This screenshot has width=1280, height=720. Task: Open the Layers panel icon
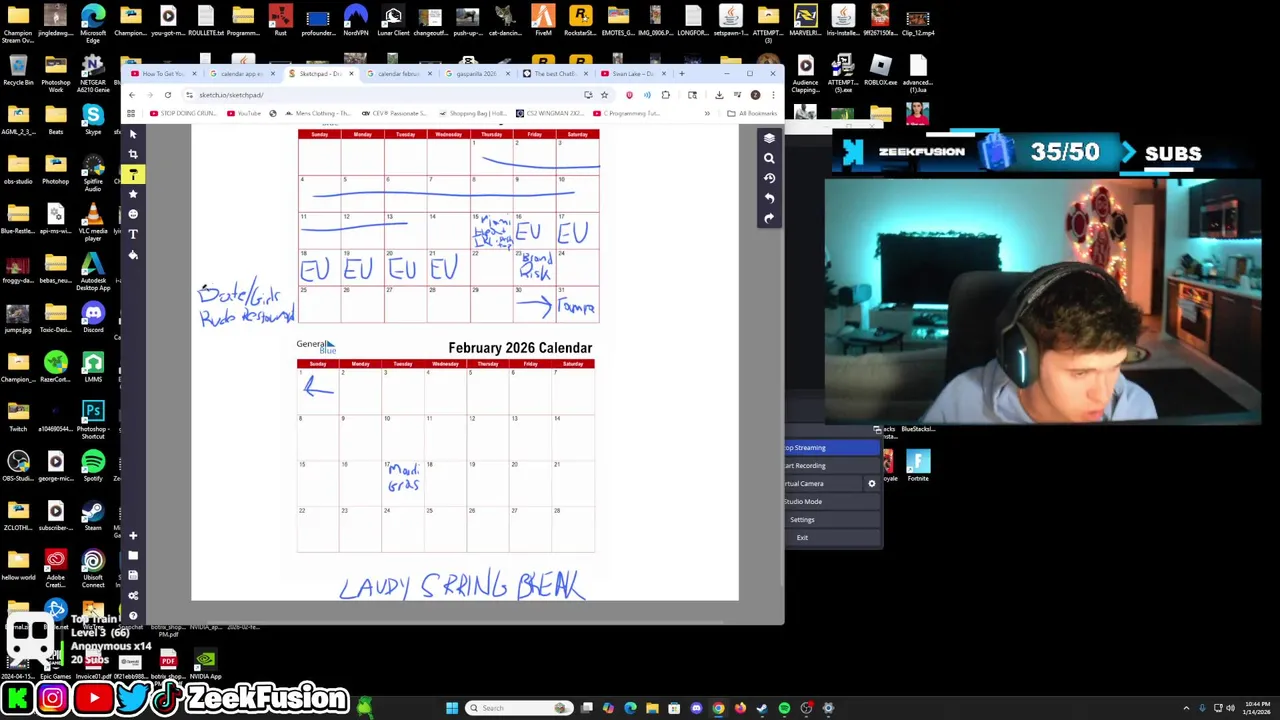click(x=769, y=138)
